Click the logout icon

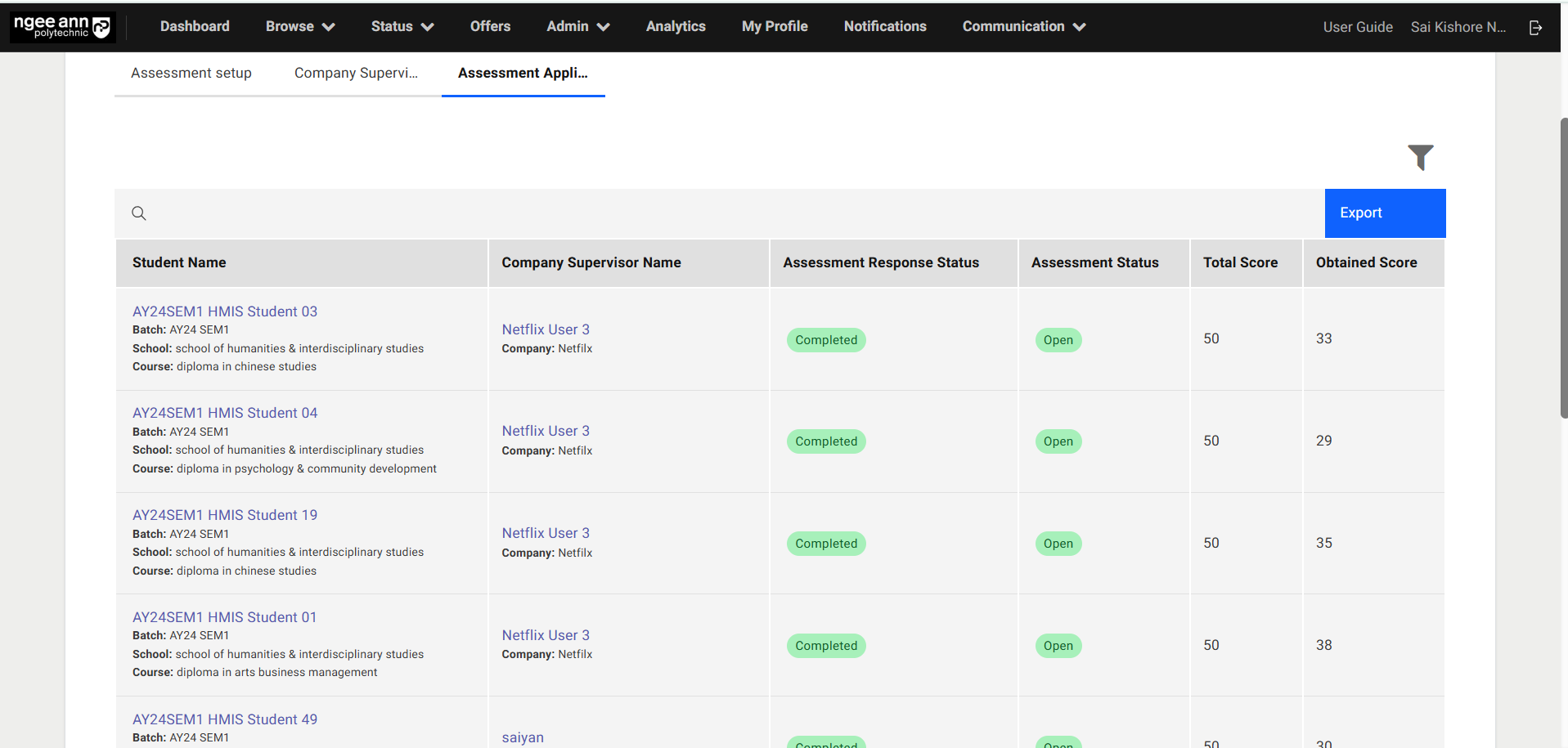click(1535, 28)
